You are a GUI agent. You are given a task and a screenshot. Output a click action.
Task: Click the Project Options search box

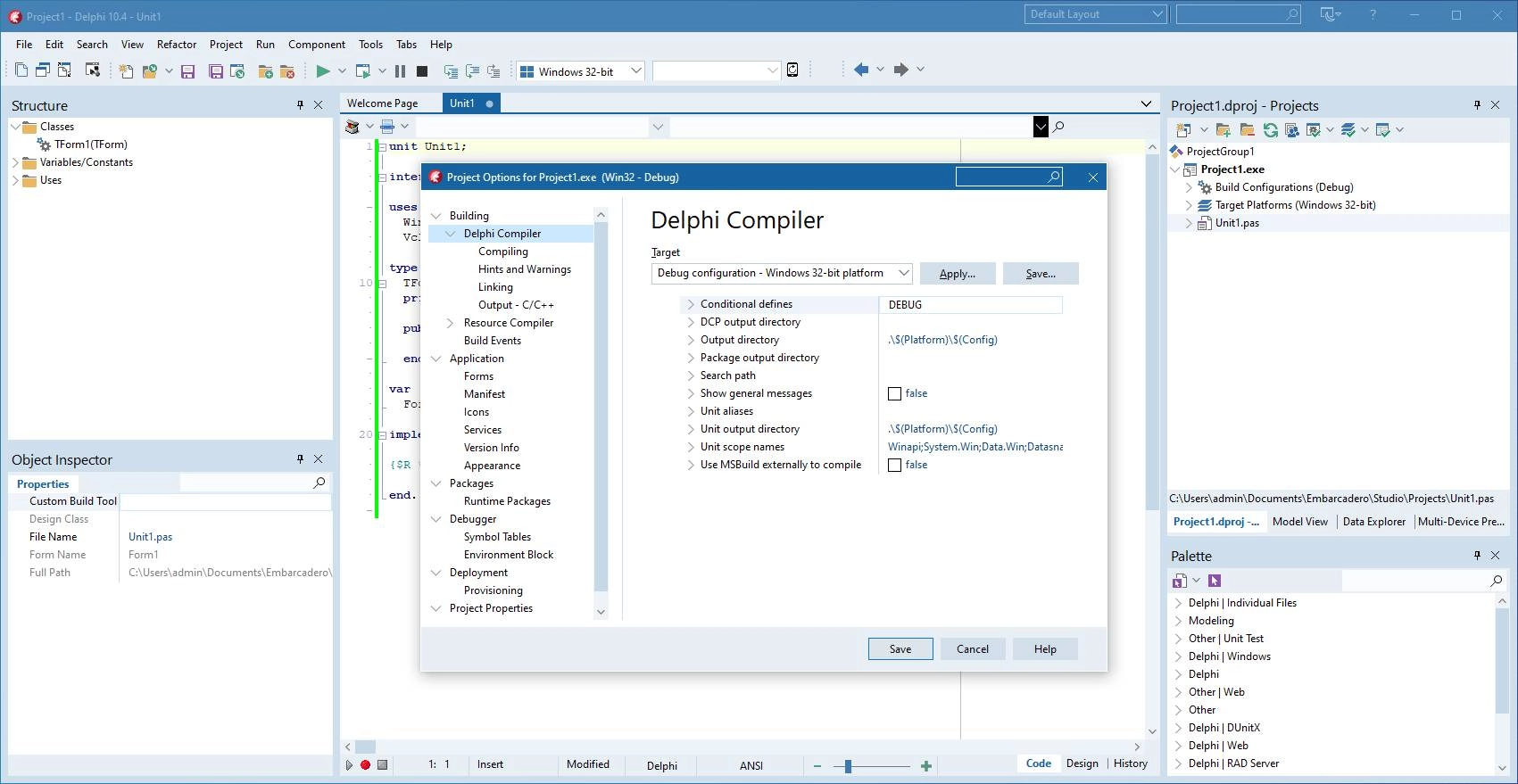(1008, 177)
